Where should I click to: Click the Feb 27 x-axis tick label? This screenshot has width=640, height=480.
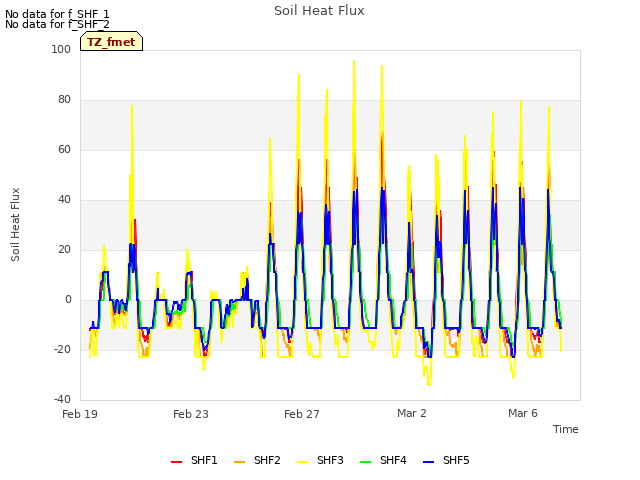click(302, 414)
